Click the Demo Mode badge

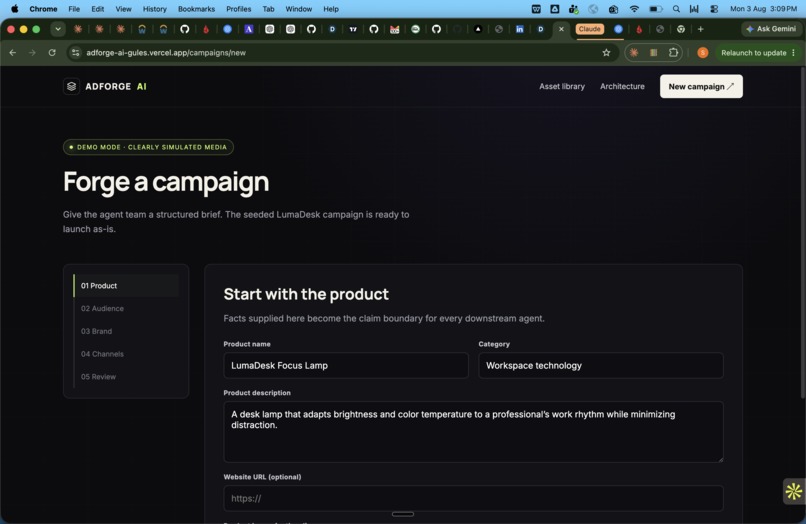[148, 147]
